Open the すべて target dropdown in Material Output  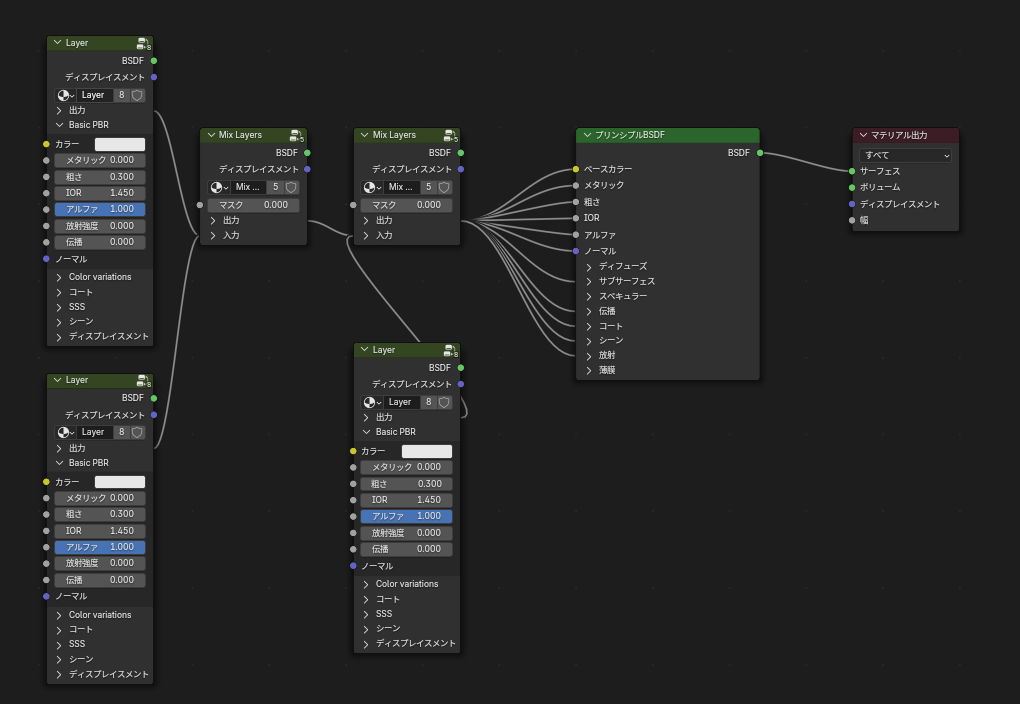coord(906,155)
